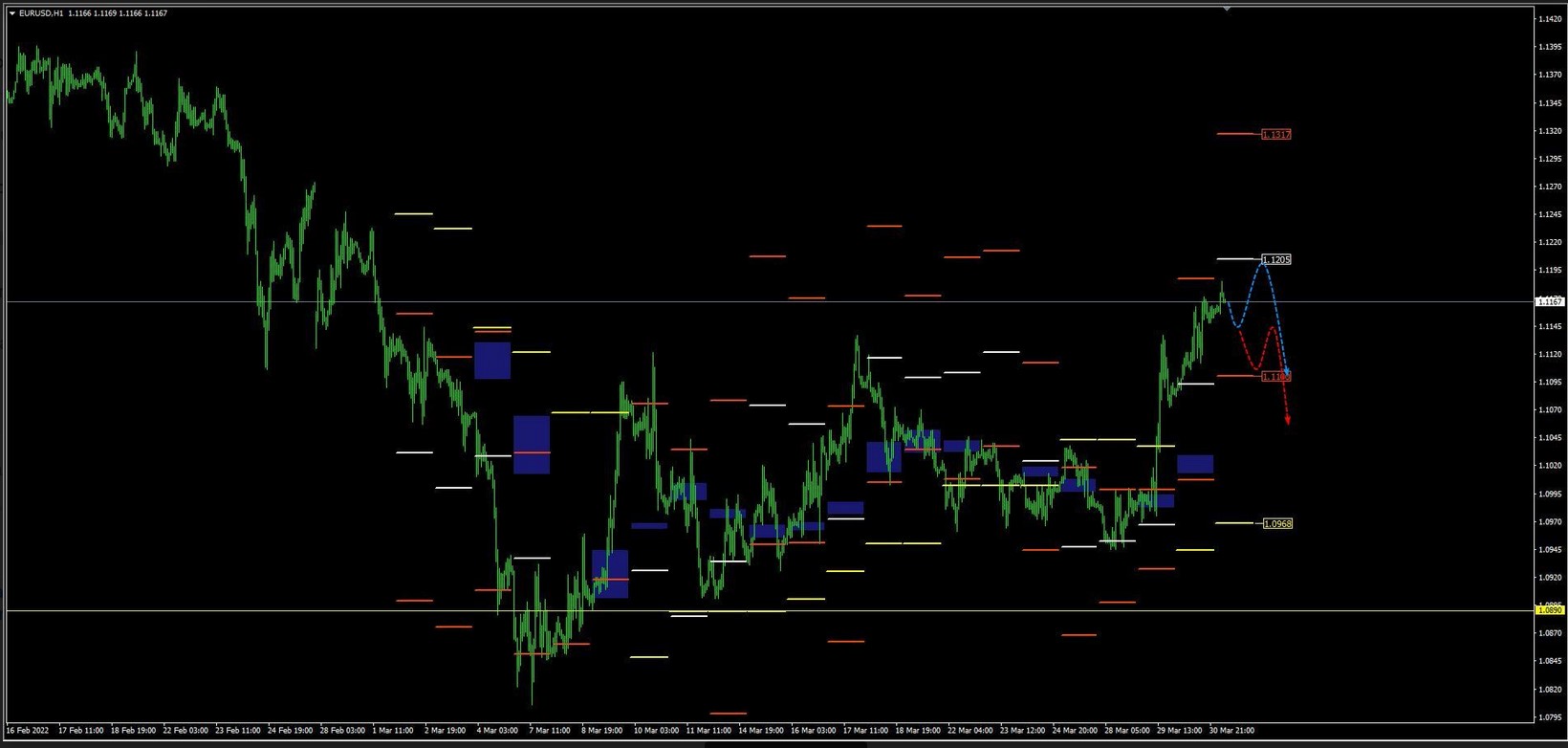1568x748 pixels.
Task: Click the 1.1245 value on price scale
Action: coord(1550,214)
